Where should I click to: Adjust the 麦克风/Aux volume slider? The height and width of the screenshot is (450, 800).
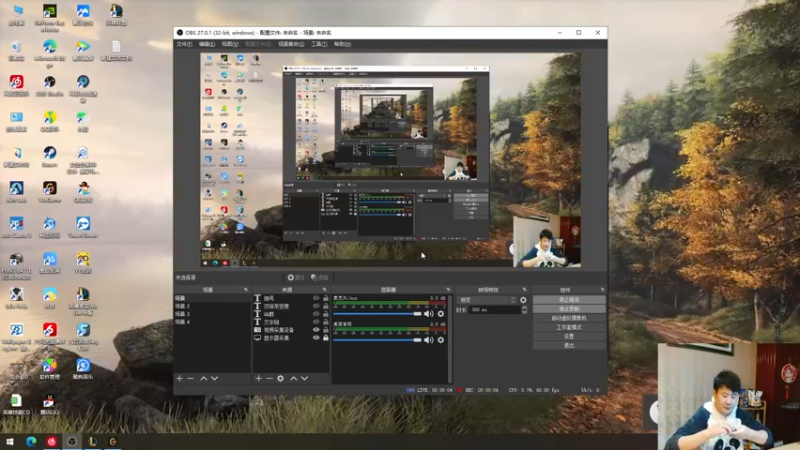377,314
